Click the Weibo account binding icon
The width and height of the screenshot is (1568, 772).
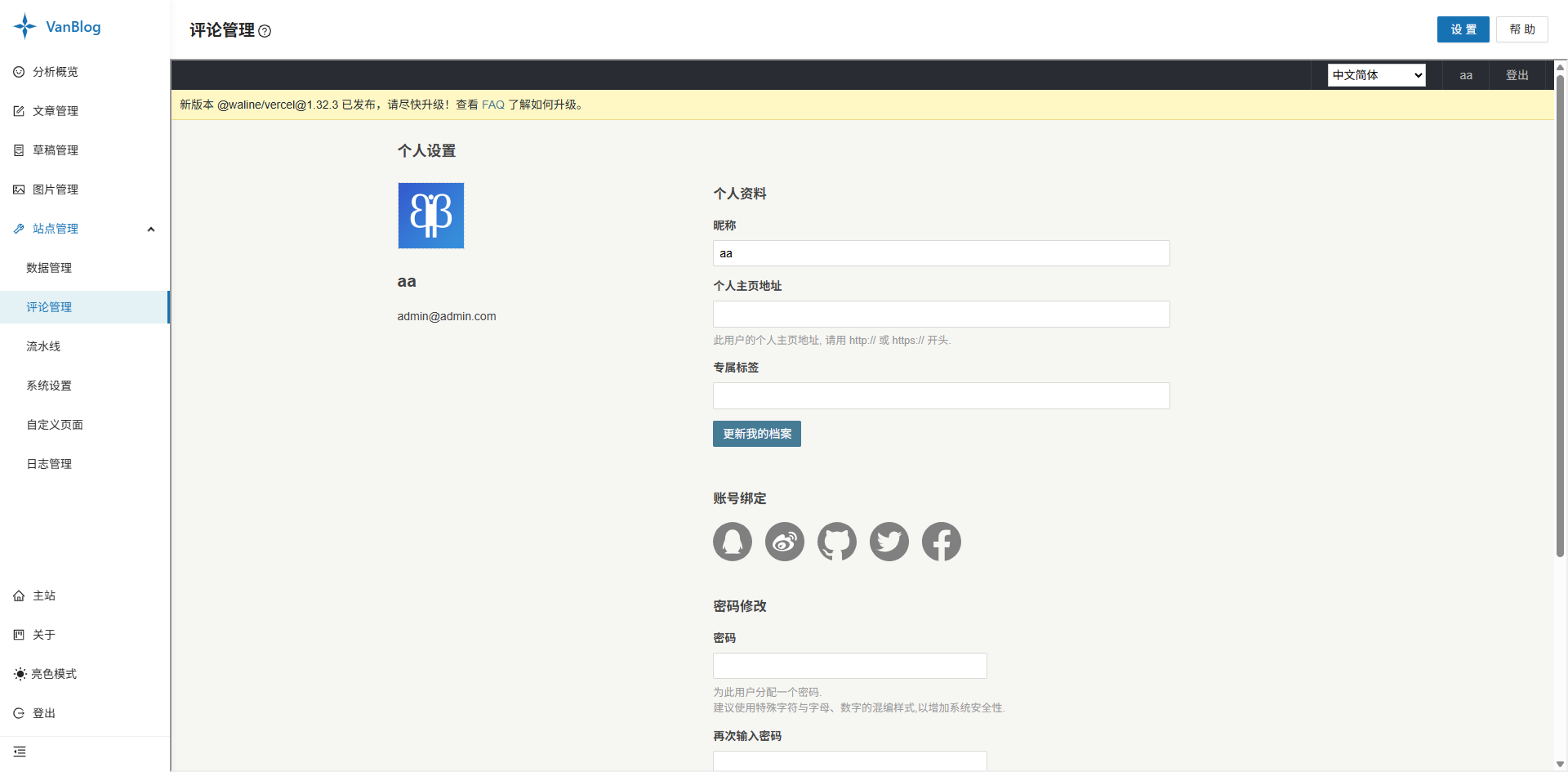tap(785, 542)
